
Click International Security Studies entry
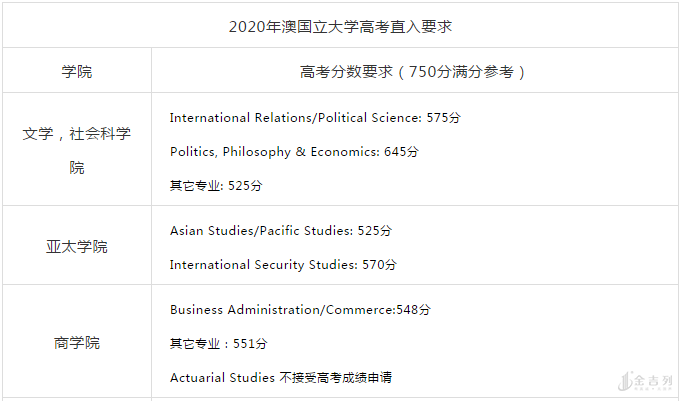[x=263, y=265]
